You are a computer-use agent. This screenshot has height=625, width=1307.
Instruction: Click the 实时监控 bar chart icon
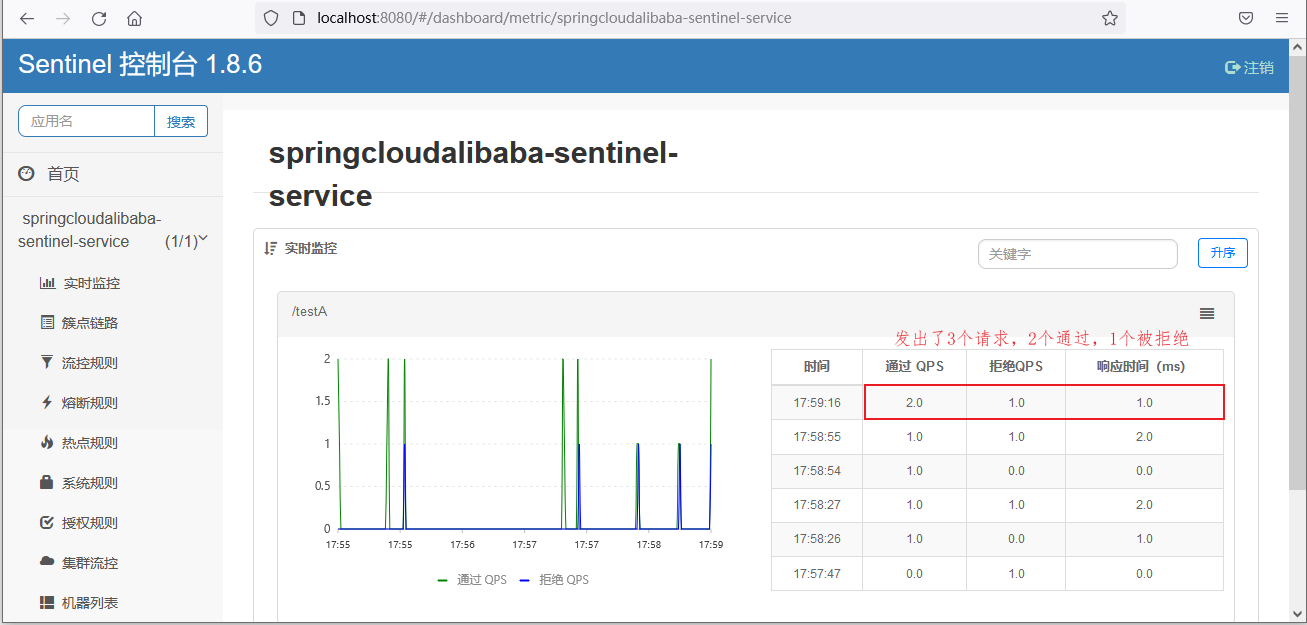pyautogui.click(x=47, y=283)
